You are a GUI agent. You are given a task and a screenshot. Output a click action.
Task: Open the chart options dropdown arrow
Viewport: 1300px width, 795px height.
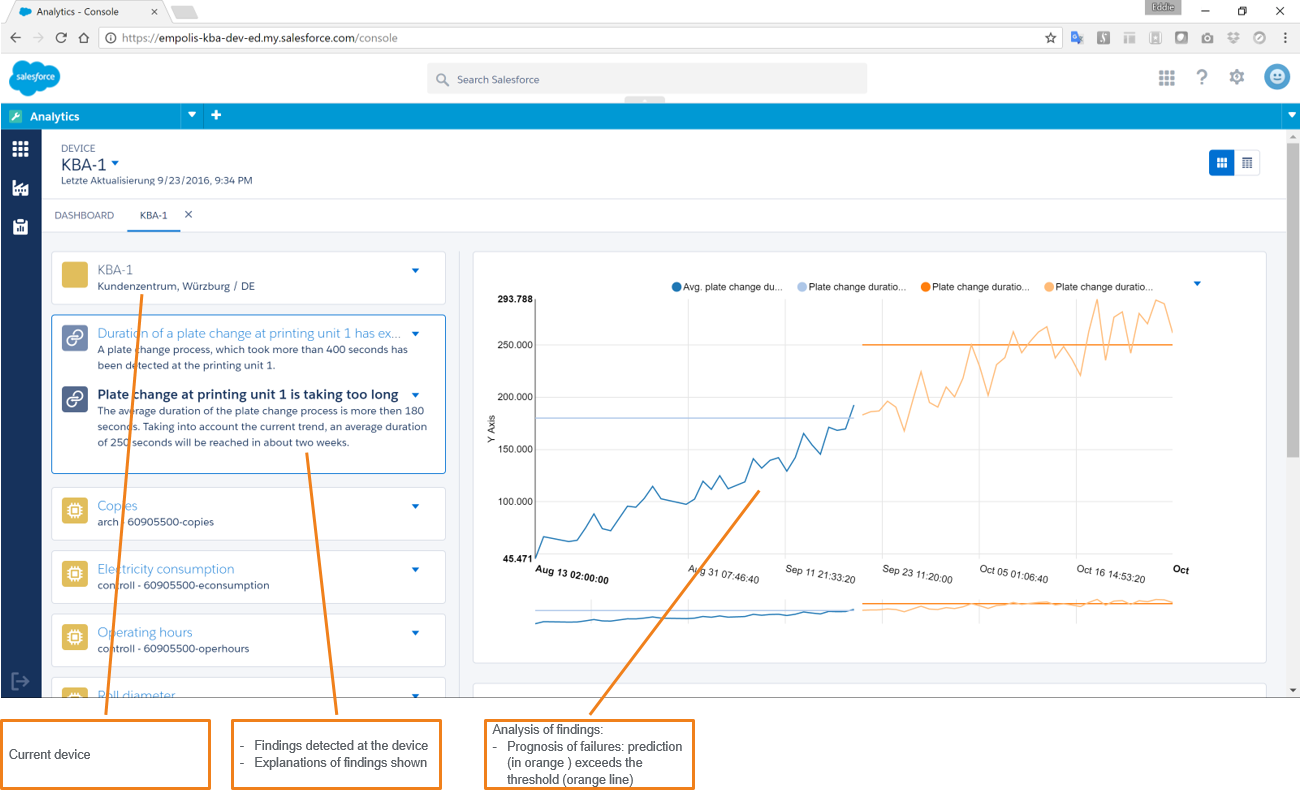(x=1197, y=283)
